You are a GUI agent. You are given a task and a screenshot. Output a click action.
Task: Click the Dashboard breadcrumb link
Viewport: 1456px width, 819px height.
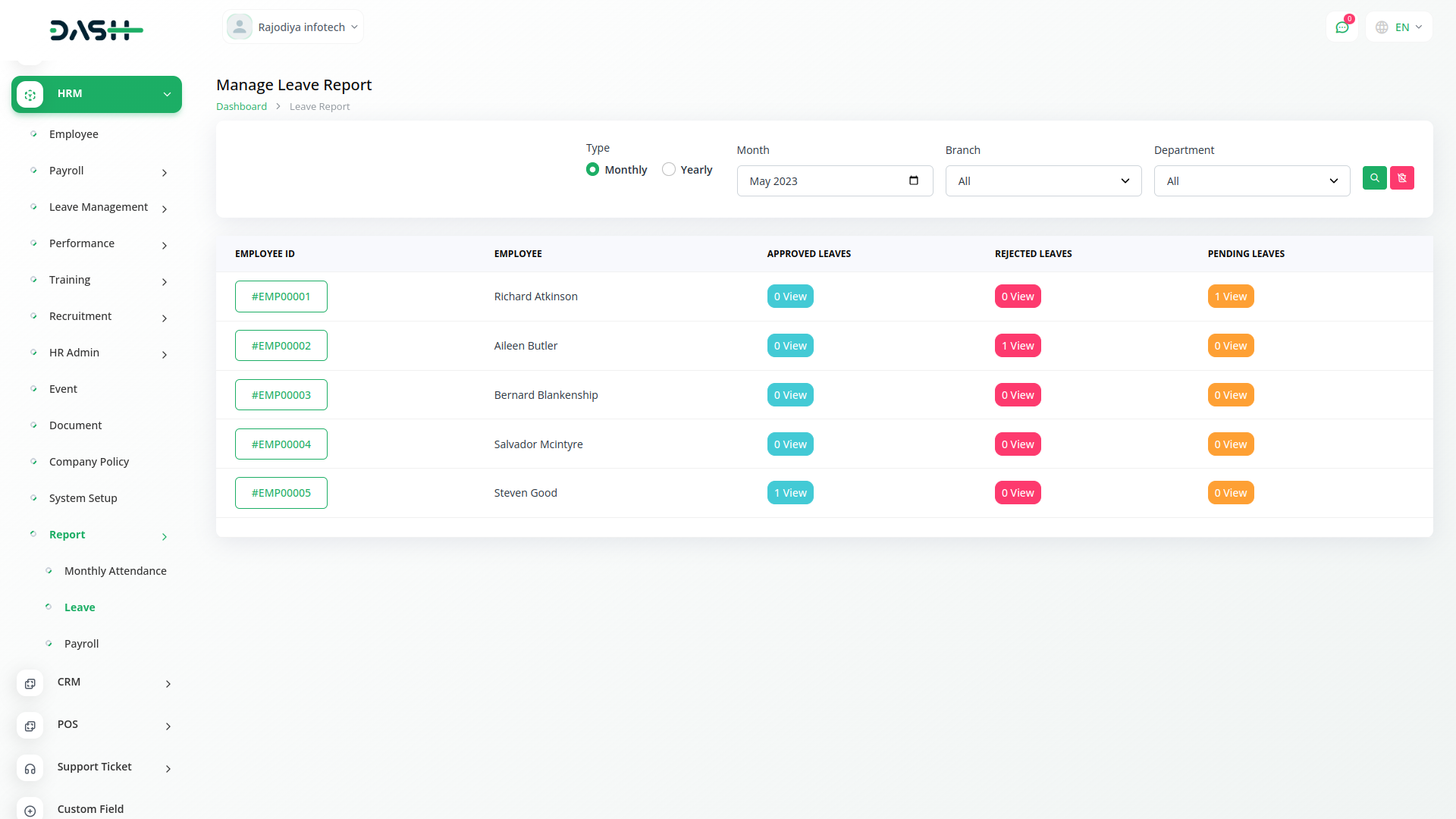click(x=241, y=107)
